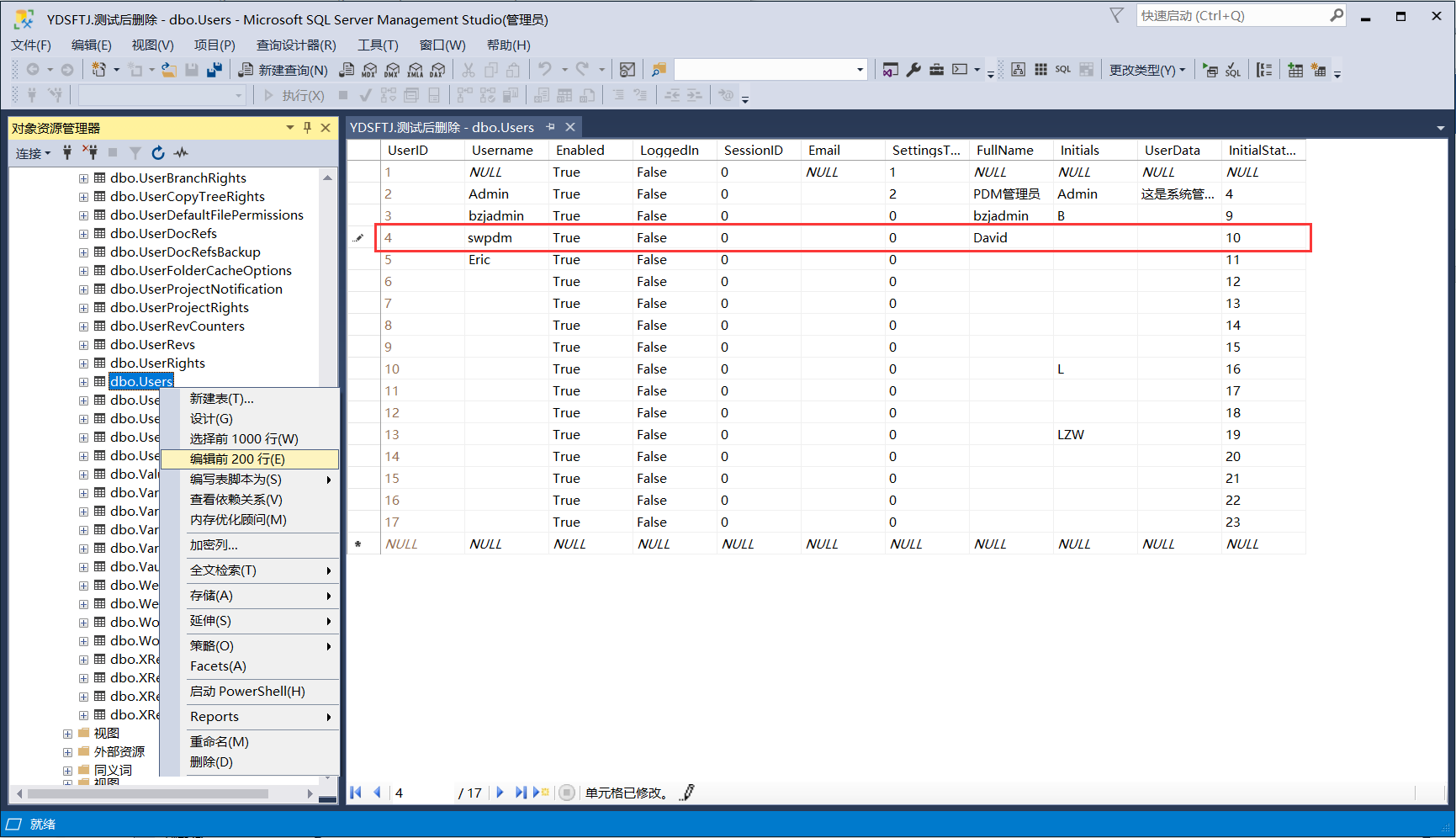The height and width of the screenshot is (838, 1456).
Task: Open the 更改类型(Y) dropdown
Action: tap(1146, 70)
